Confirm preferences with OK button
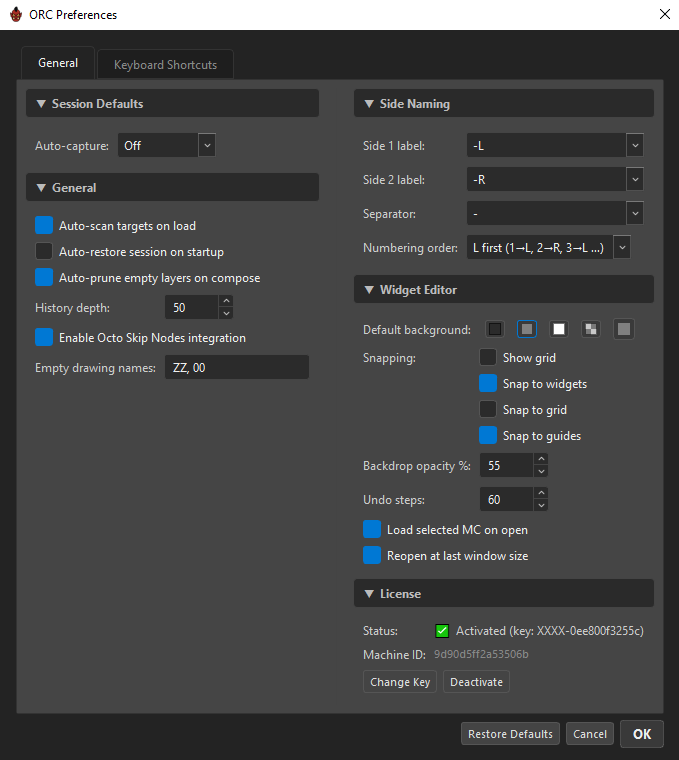Screen dimensions: 679x760 pyautogui.click(x=642, y=734)
